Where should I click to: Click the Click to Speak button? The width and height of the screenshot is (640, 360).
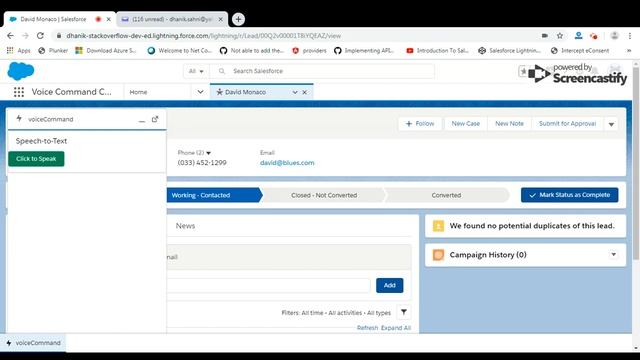tap(36, 159)
